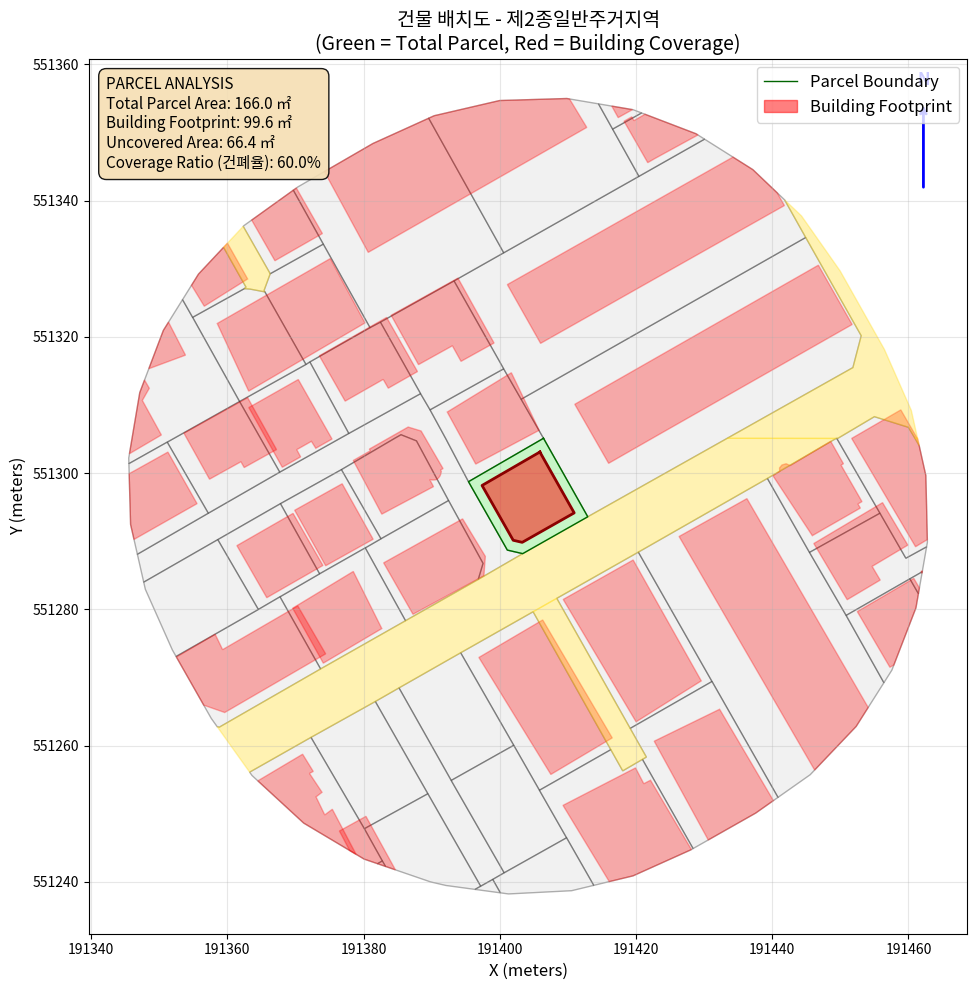977x990 pixels.
Task: Click Building Footprint 99.6 ㎡ in analysis box
Action: click(x=198, y=123)
